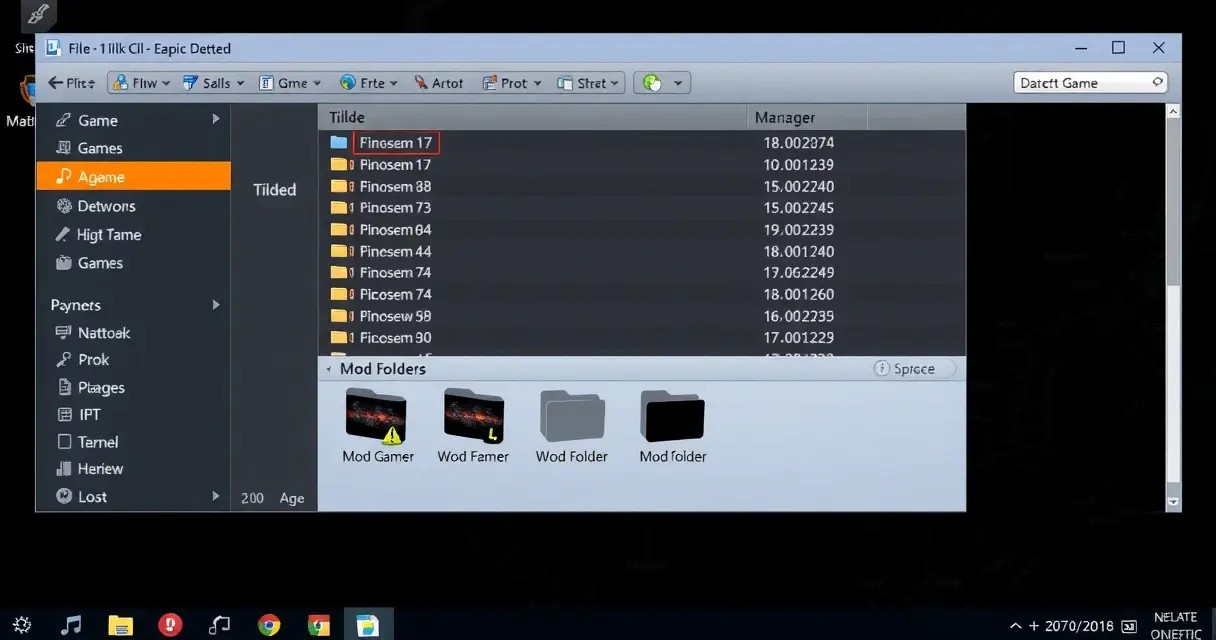Open the Stret toolbar dropdown
This screenshot has height=640, width=1216.
point(590,83)
